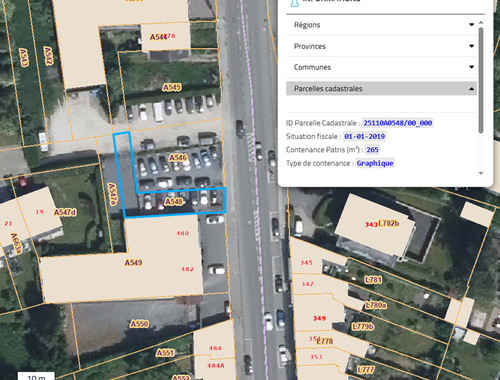Click house number 347 on map
The image size is (500, 380).
(x=307, y=284)
